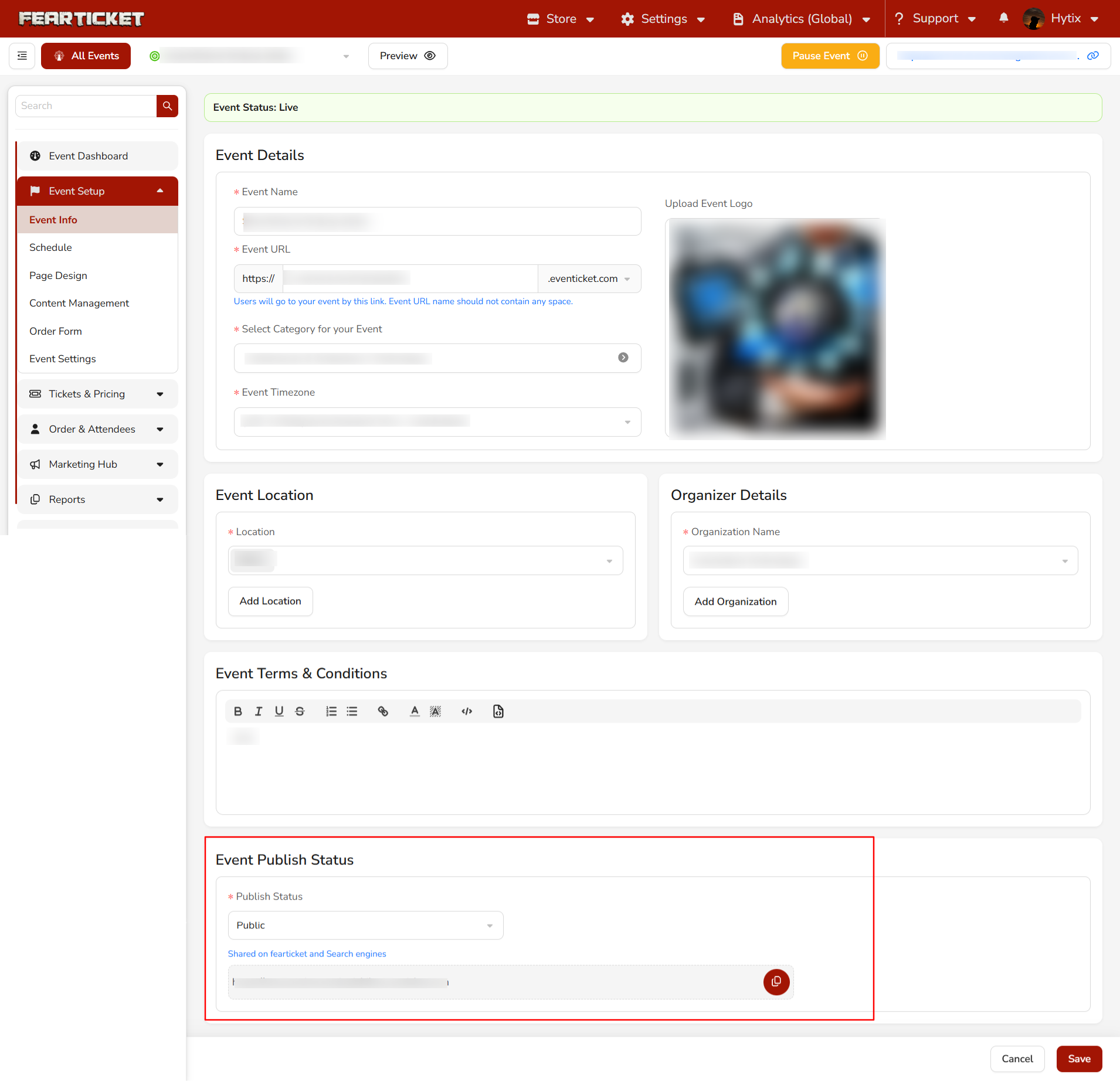Open the Organization Name dropdown
The height and width of the screenshot is (1082, 1120).
click(880, 560)
